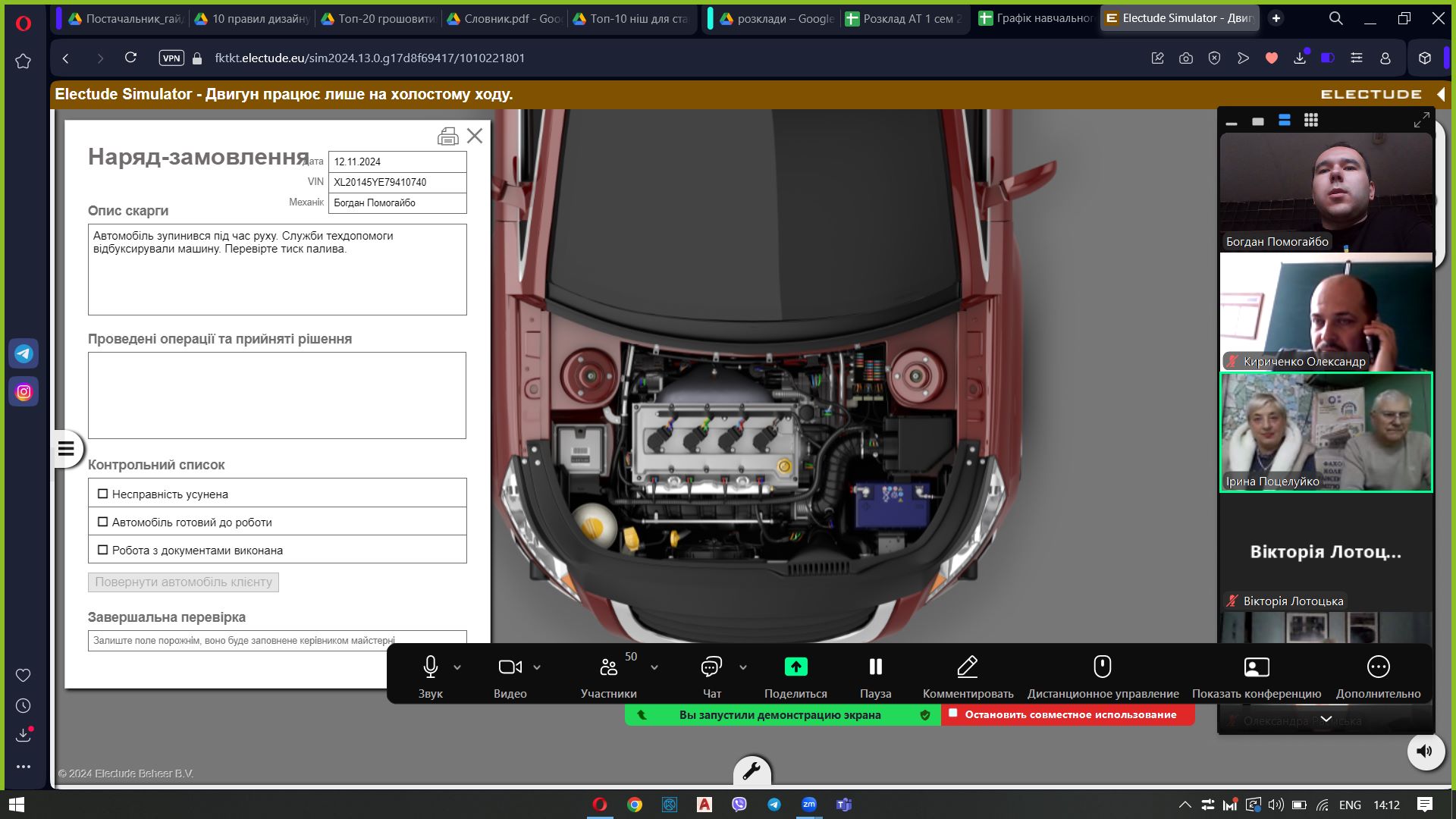Viewport: 1456px width, 819px height.
Task: Switch to Графік навчального browser tab
Action: point(1036,18)
